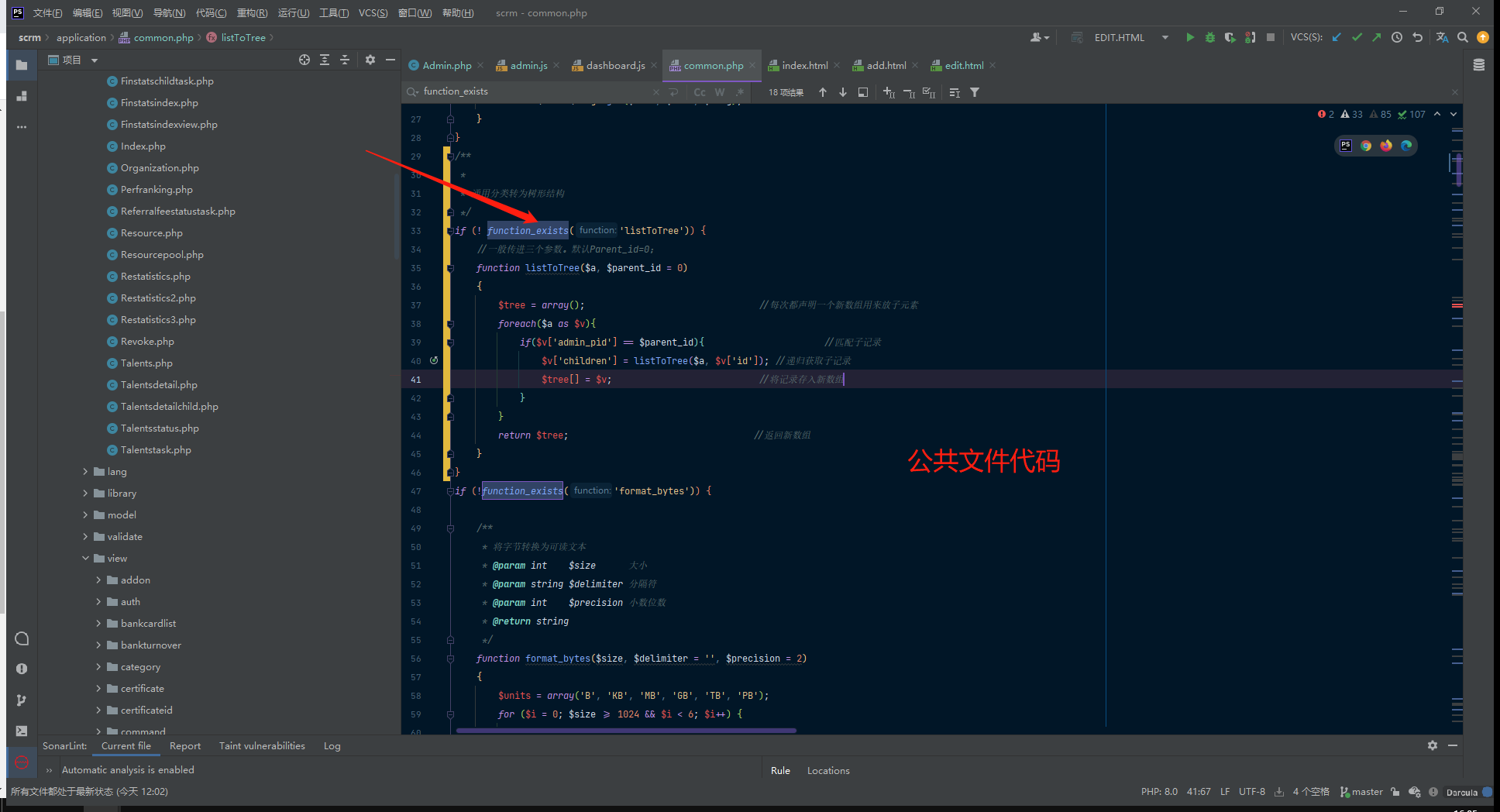Open project view mode dropdown 项目
The image size is (1500, 812).
click(74, 60)
